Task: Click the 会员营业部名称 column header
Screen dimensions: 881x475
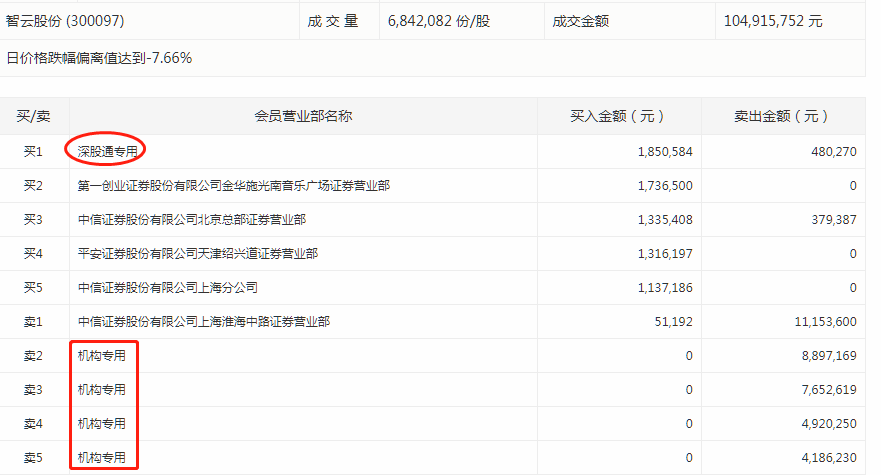Action: (x=303, y=116)
